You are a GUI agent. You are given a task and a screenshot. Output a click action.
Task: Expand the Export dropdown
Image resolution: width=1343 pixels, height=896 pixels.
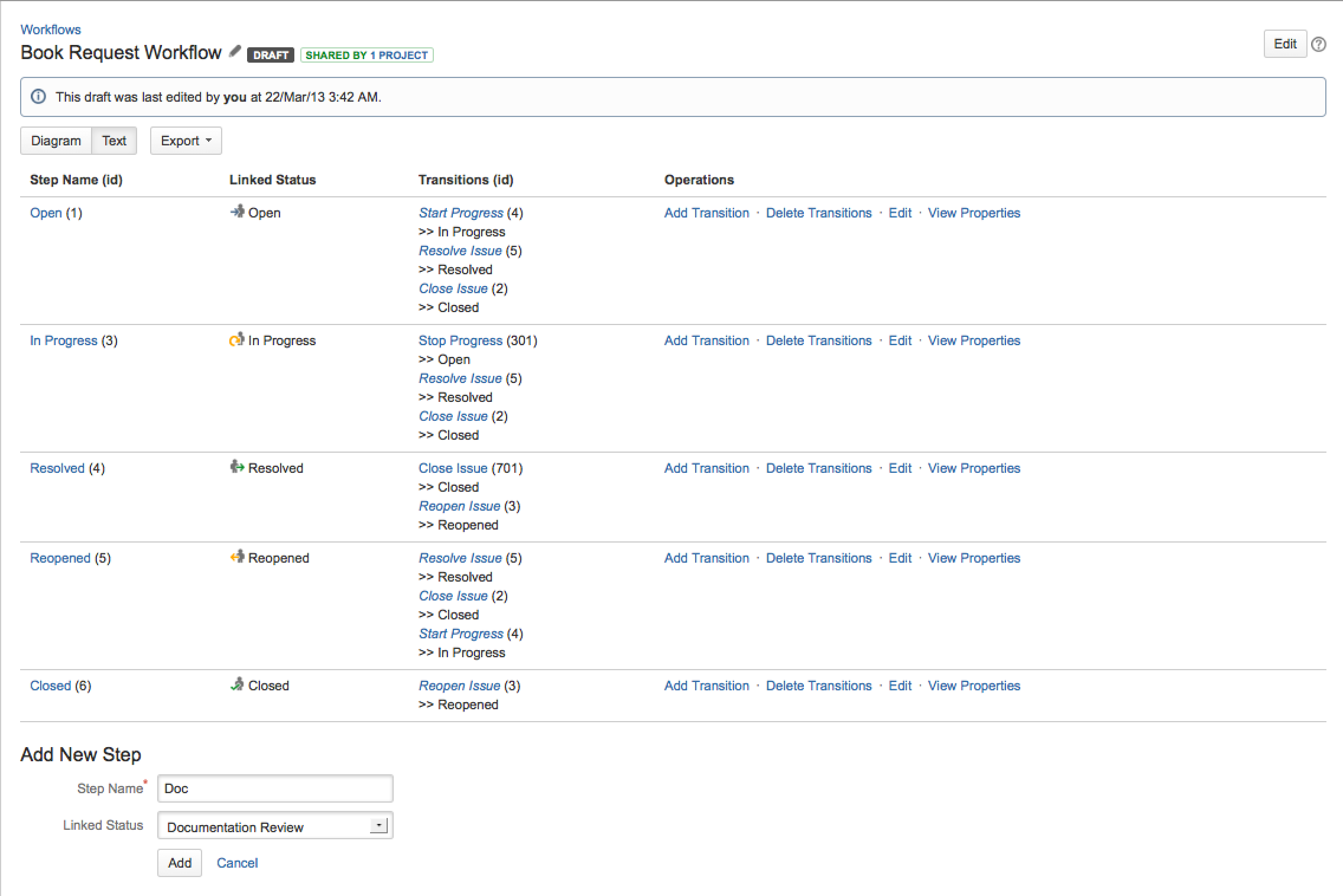(x=186, y=141)
